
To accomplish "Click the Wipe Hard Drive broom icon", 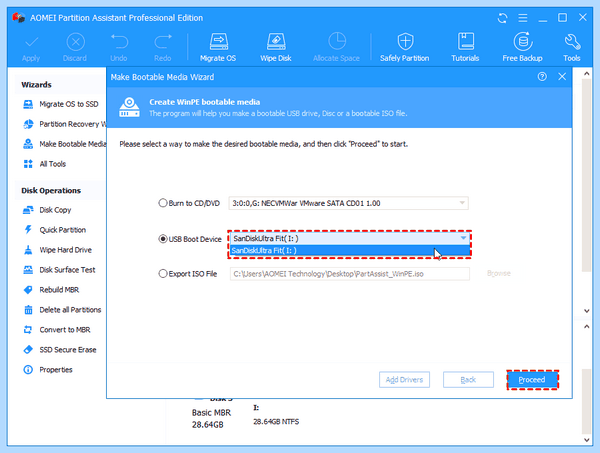I will click(28, 250).
